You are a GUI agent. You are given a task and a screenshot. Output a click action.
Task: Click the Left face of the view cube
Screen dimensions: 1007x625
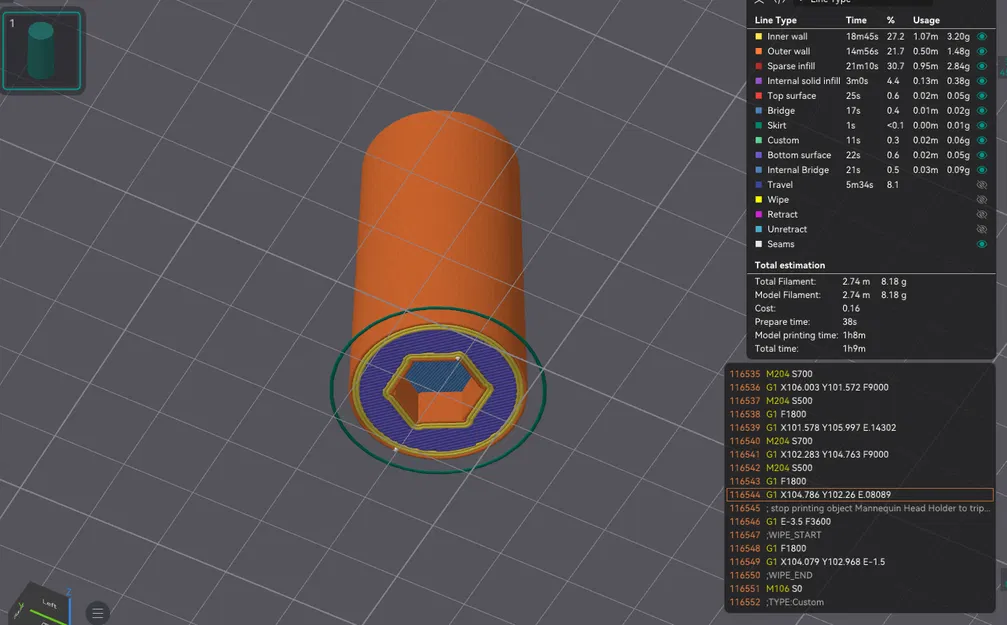47,604
